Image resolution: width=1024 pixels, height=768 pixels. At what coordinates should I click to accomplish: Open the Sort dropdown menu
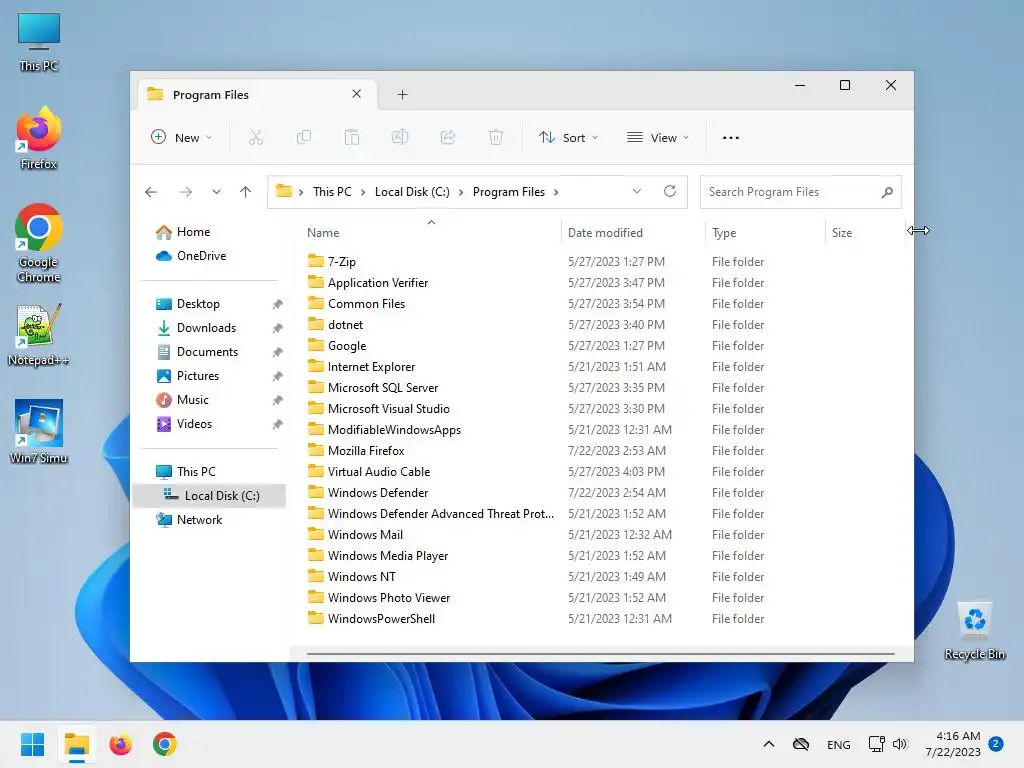click(568, 138)
